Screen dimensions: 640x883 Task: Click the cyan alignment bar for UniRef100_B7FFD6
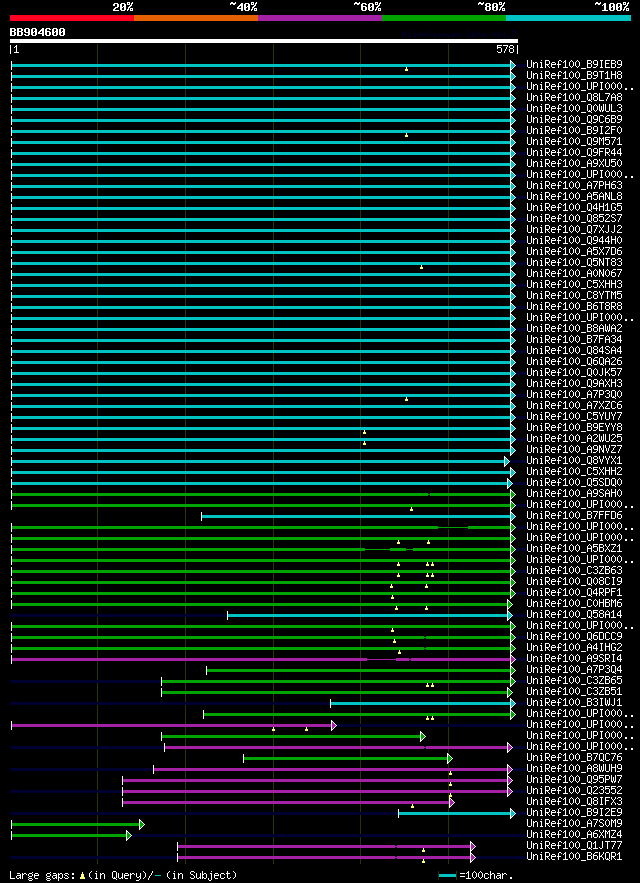pyautogui.click(x=356, y=516)
